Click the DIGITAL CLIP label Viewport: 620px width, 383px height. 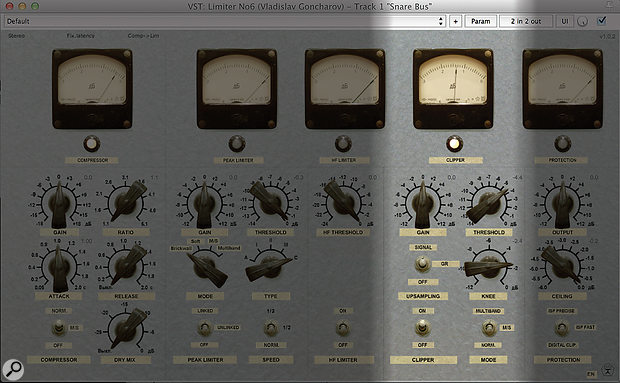[x=561, y=345]
